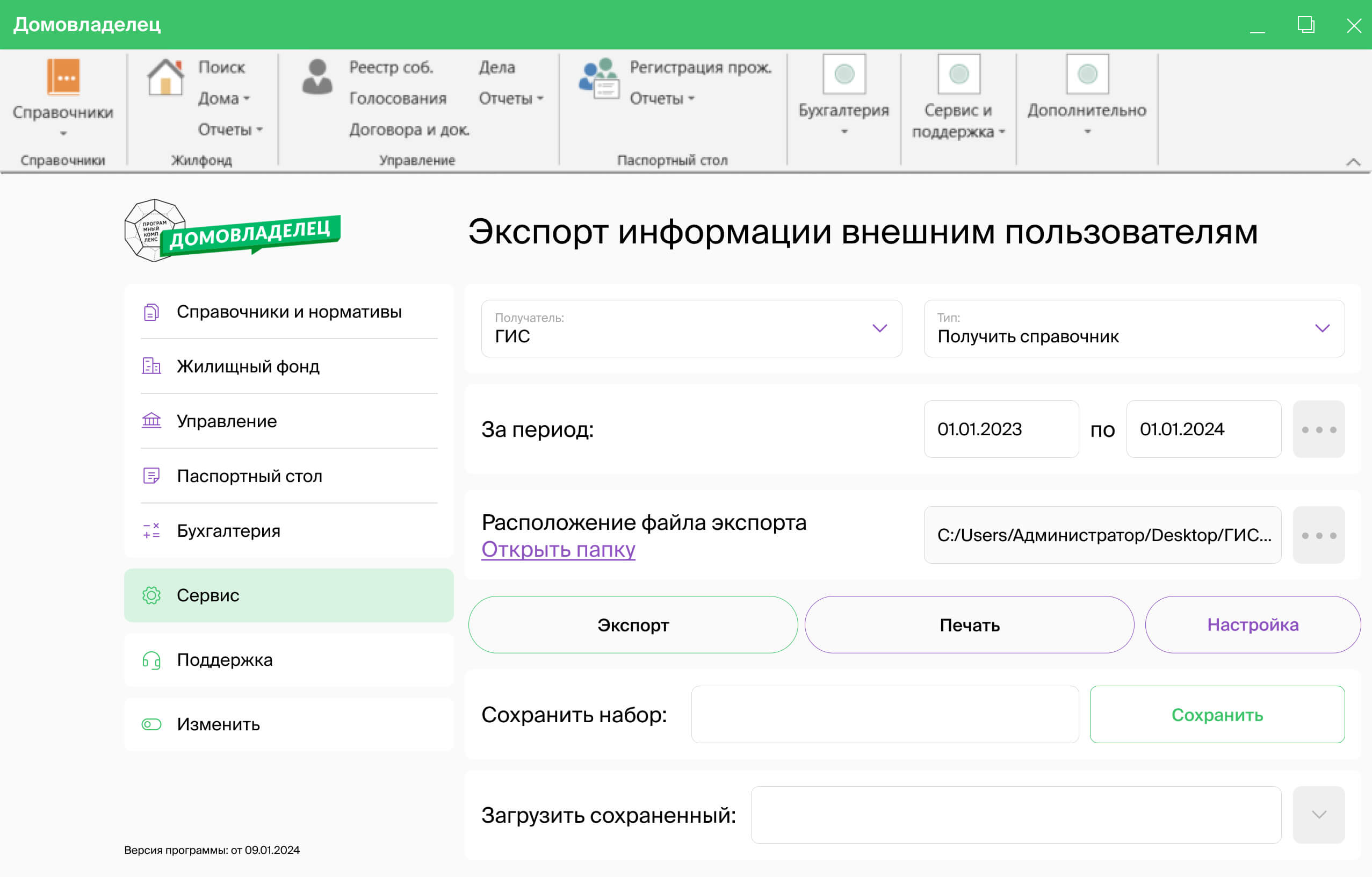Image resolution: width=1372 pixels, height=877 pixels.
Task: Open Сервис и поддержка ribbon icon
Action: point(959,75)
